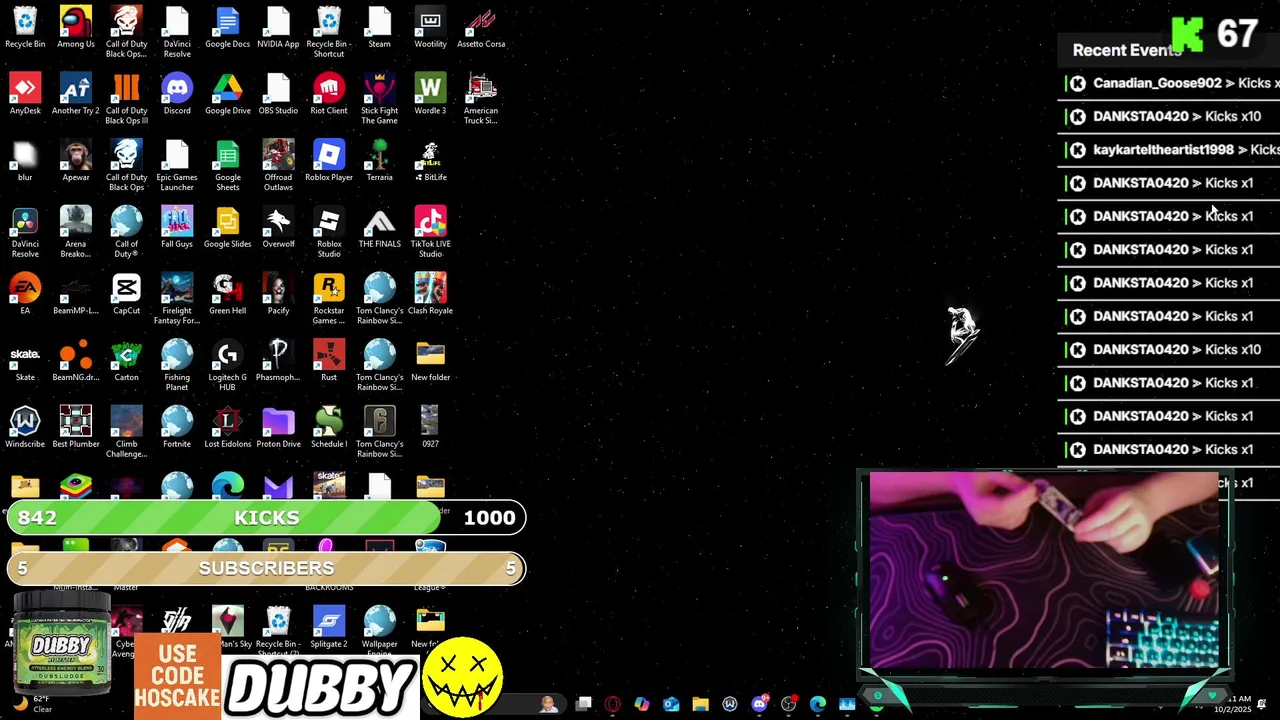
Task: Open the Splitgate 2 desktop icon
Action: [x=329, y=628]
